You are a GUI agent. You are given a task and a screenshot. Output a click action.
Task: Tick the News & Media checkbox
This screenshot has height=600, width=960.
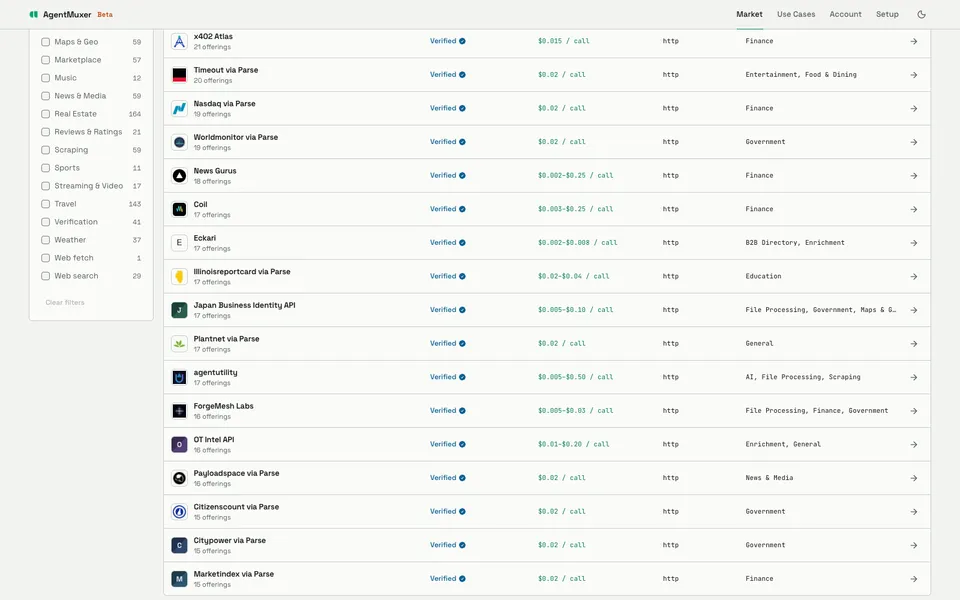[45, 96]
